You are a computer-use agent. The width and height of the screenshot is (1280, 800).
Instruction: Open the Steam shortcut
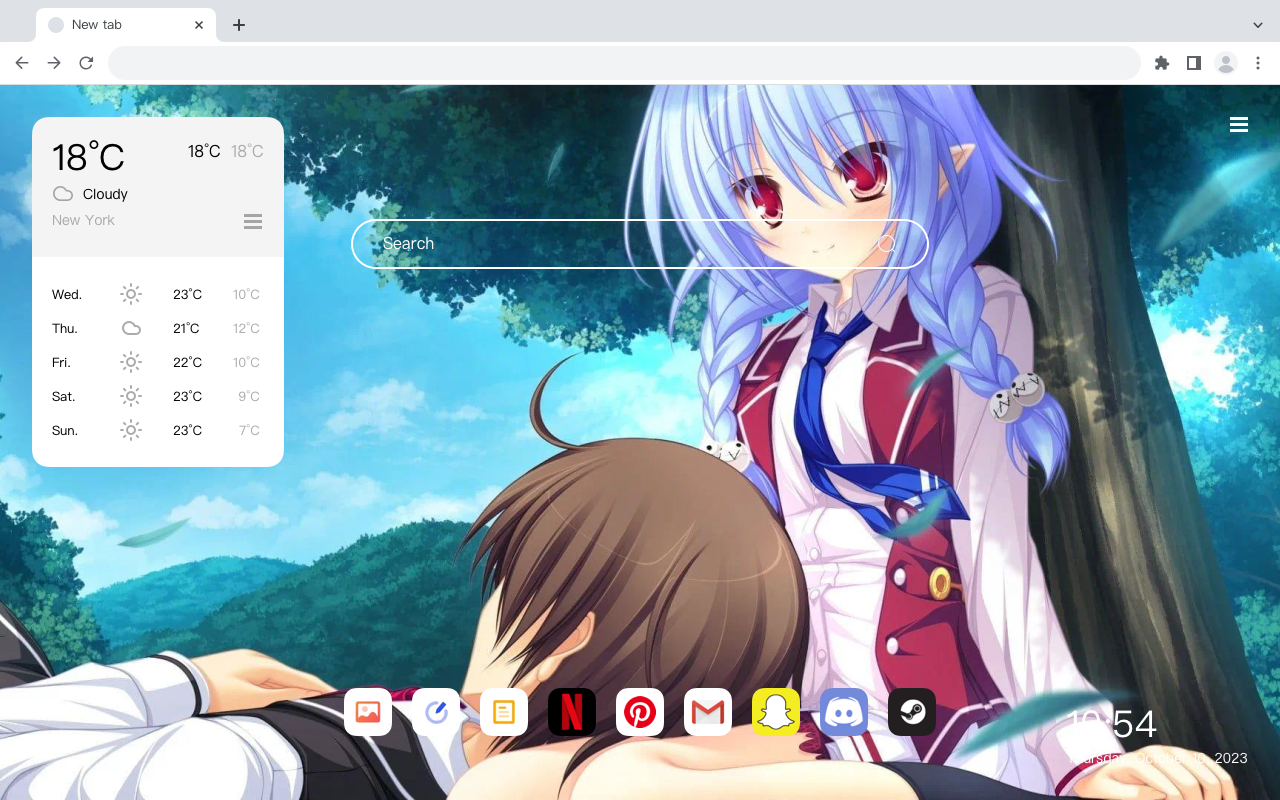[912, 712]
